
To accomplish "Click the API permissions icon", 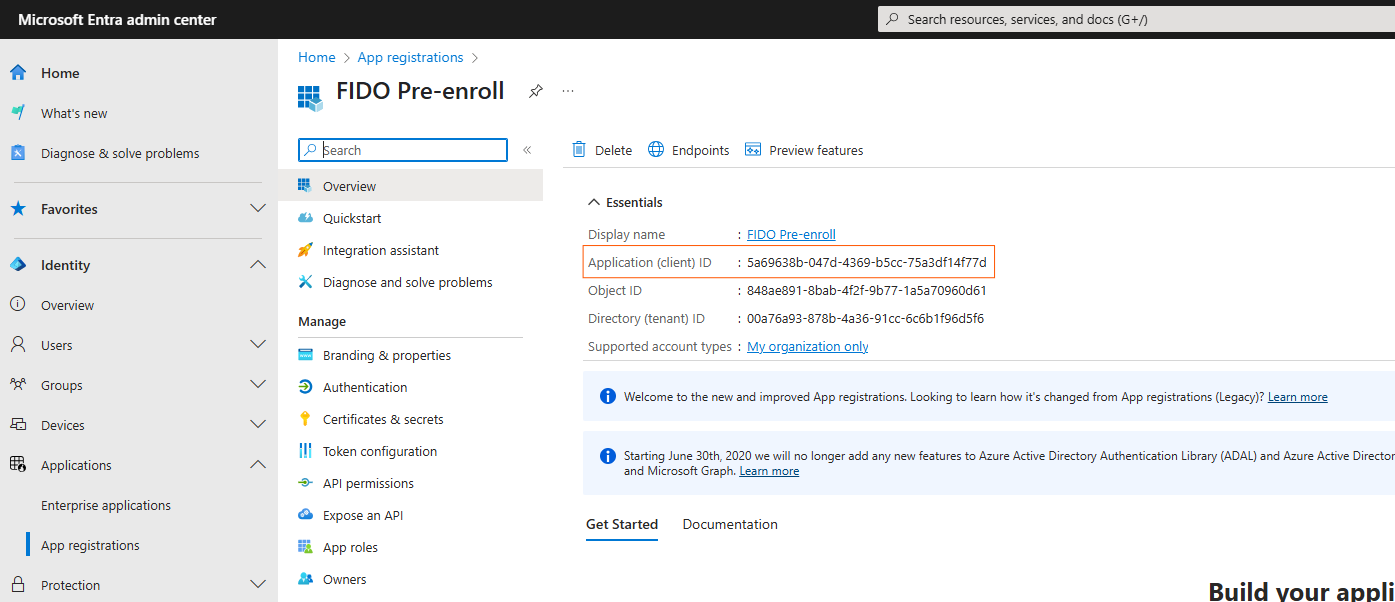I will point(305,483).
